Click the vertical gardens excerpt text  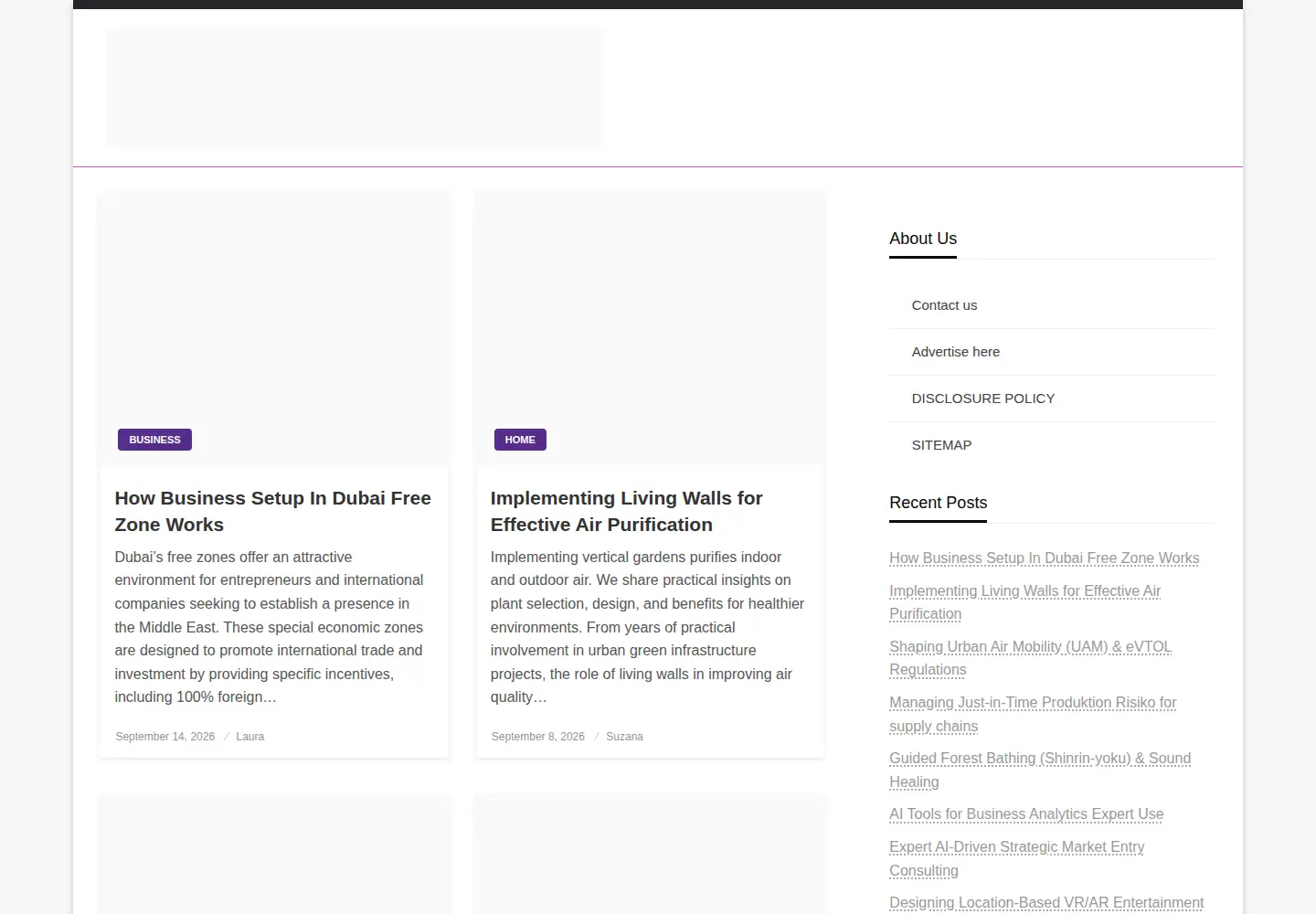[648, 627]
